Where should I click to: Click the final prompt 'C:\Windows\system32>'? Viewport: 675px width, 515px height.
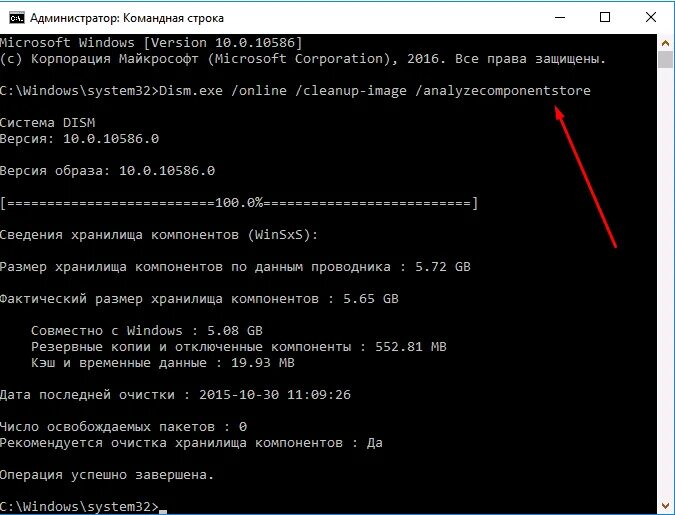[79, 507]
